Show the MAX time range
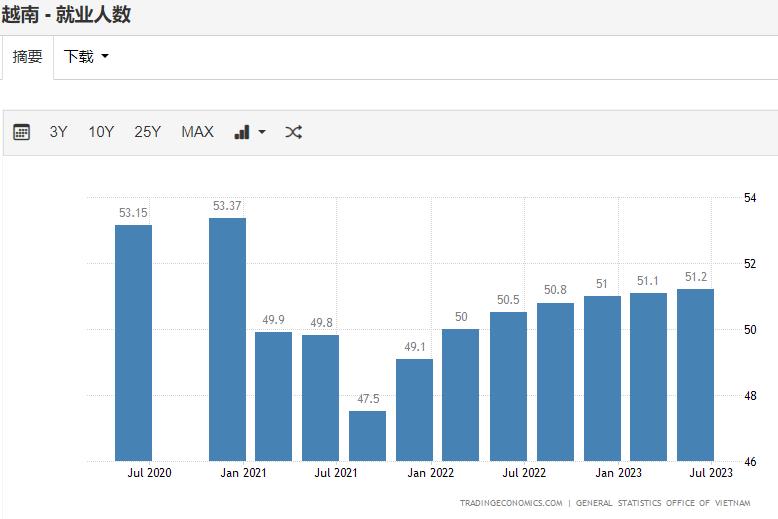 [197, 132]
